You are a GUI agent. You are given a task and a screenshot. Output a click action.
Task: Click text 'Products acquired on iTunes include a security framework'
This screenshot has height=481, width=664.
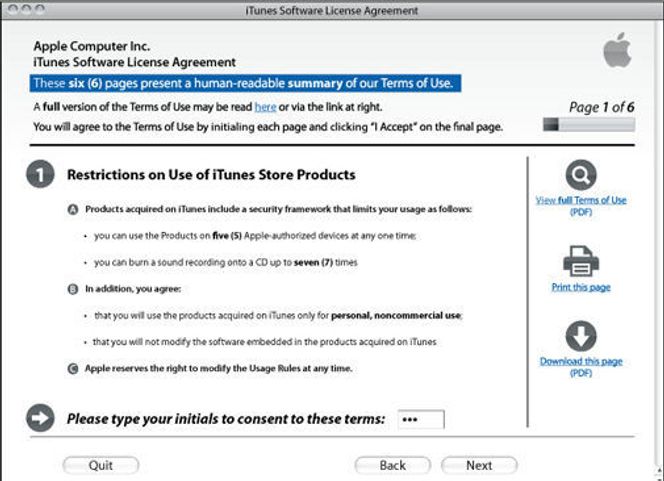pyautogui.click(x=278, y=209)
